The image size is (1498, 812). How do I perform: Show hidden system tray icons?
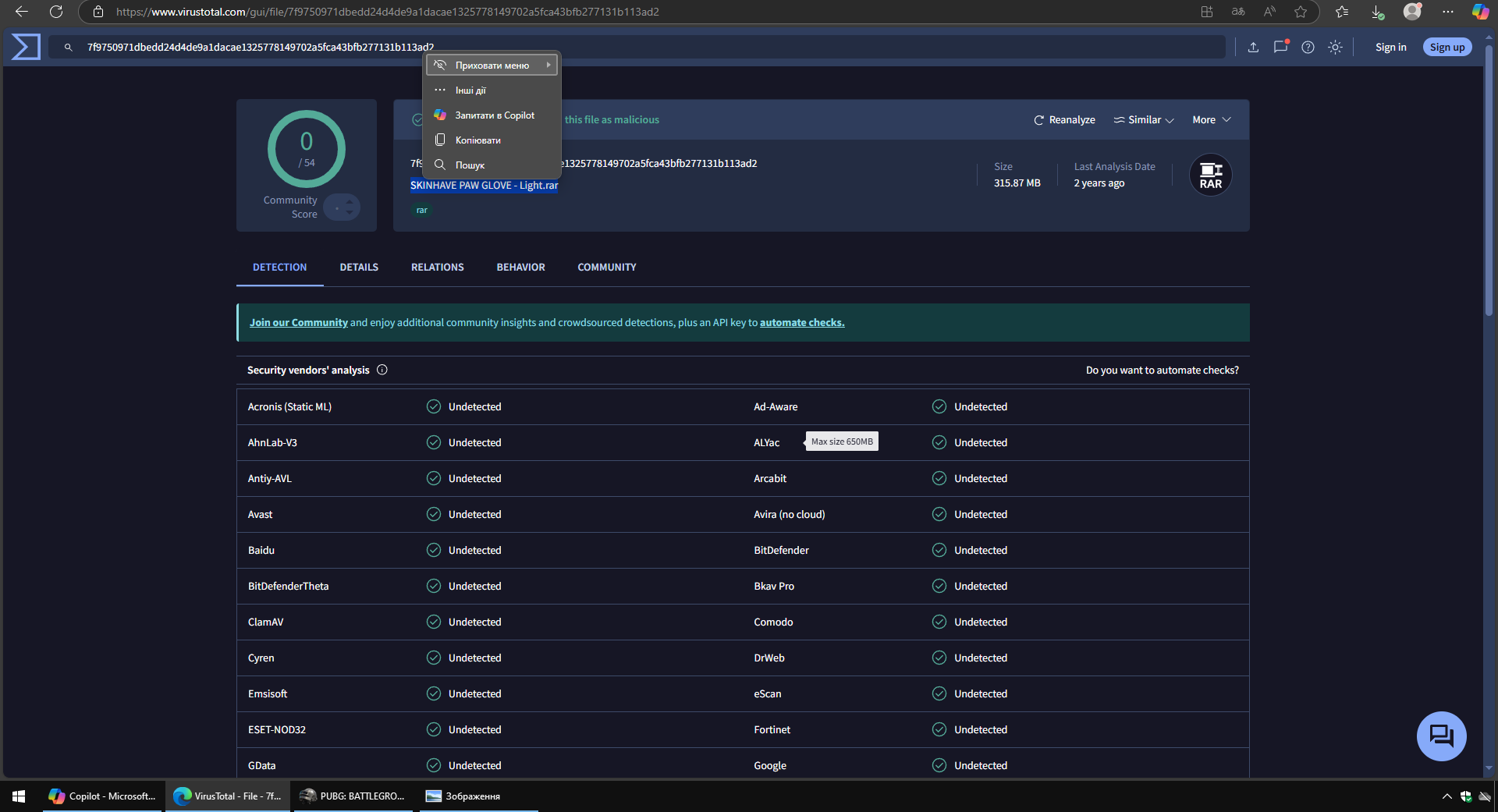pos(1447,796)
